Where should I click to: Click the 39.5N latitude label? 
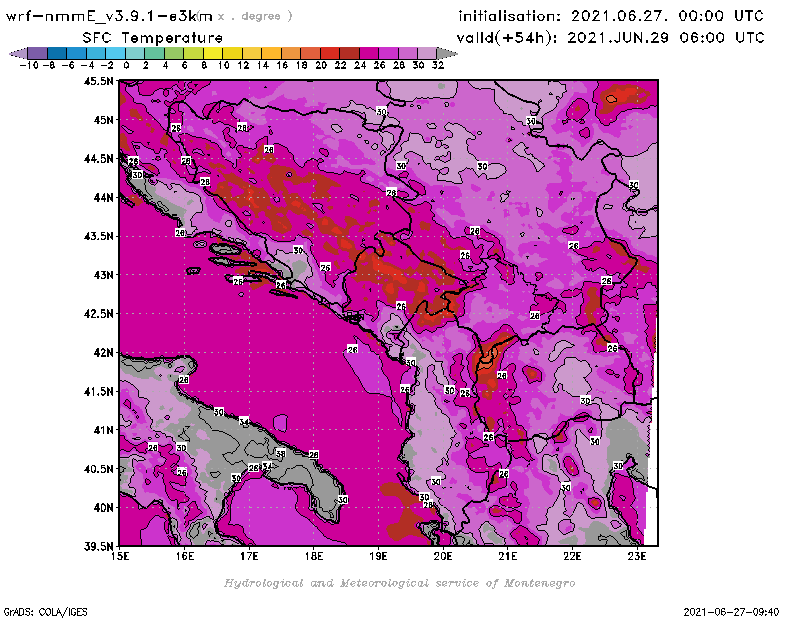click(98, 547)
